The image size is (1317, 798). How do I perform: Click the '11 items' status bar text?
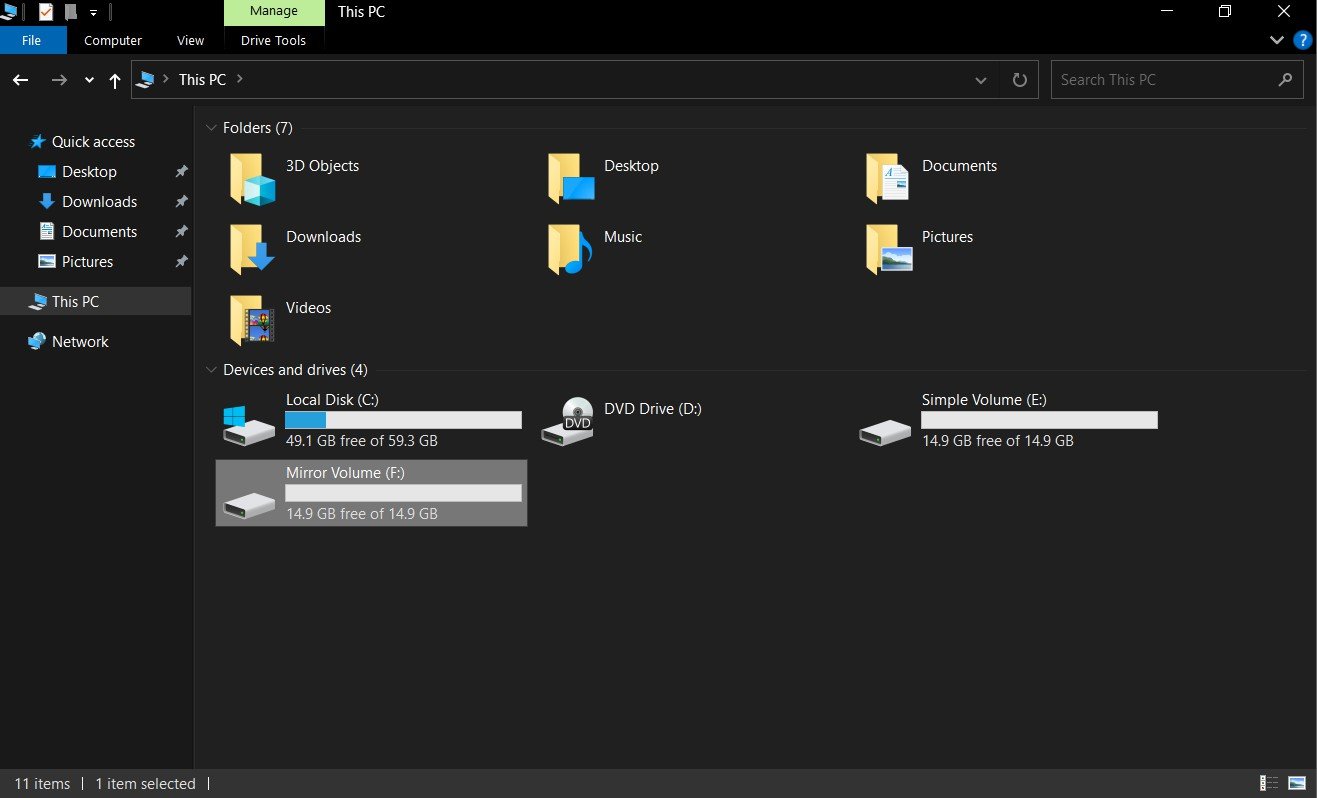coord(42,783)
